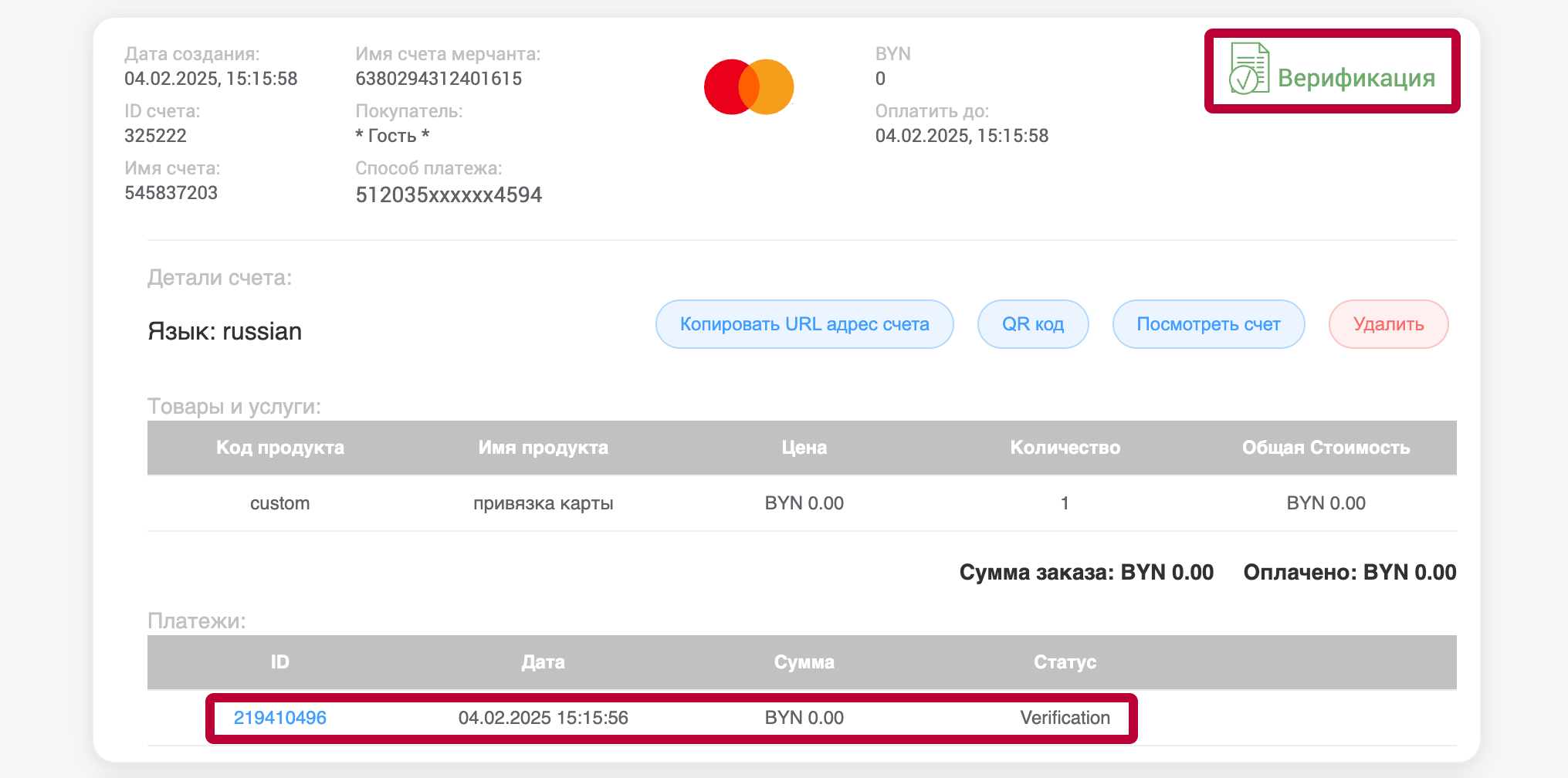Select the custom product code cell
Image resolution: width=1568 pixels, height=778 pixels.
click(x=279, y=502)
